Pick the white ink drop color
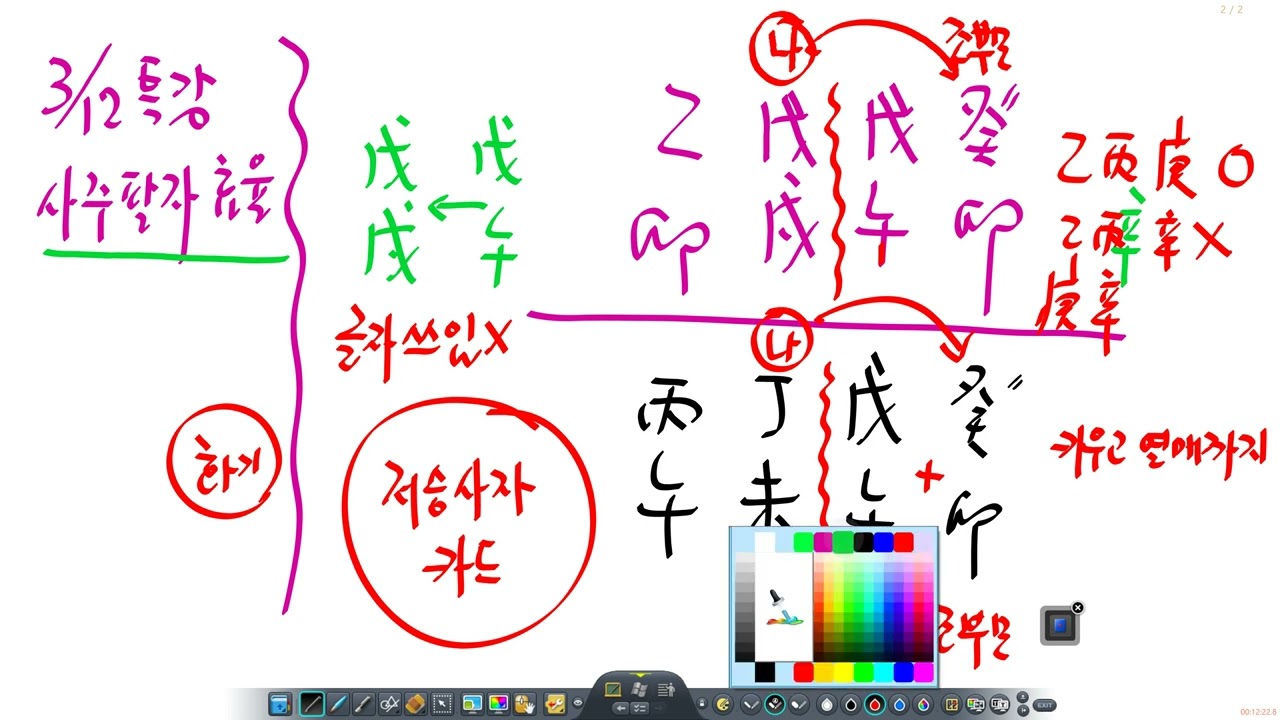The width and height of the screenshot is (1280, 720). (x=827, y=704)
